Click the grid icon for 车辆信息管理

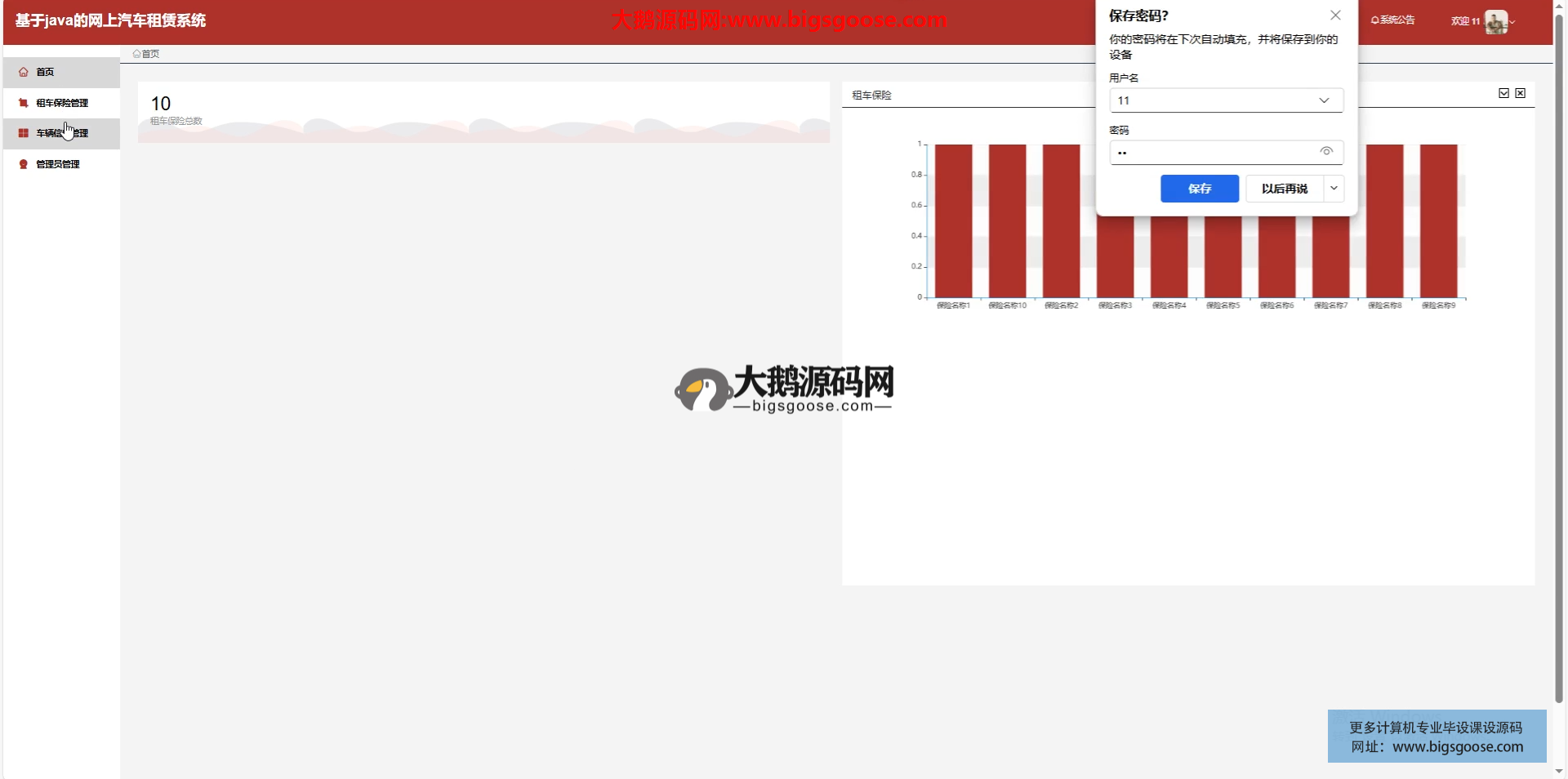tap(24, 133)
